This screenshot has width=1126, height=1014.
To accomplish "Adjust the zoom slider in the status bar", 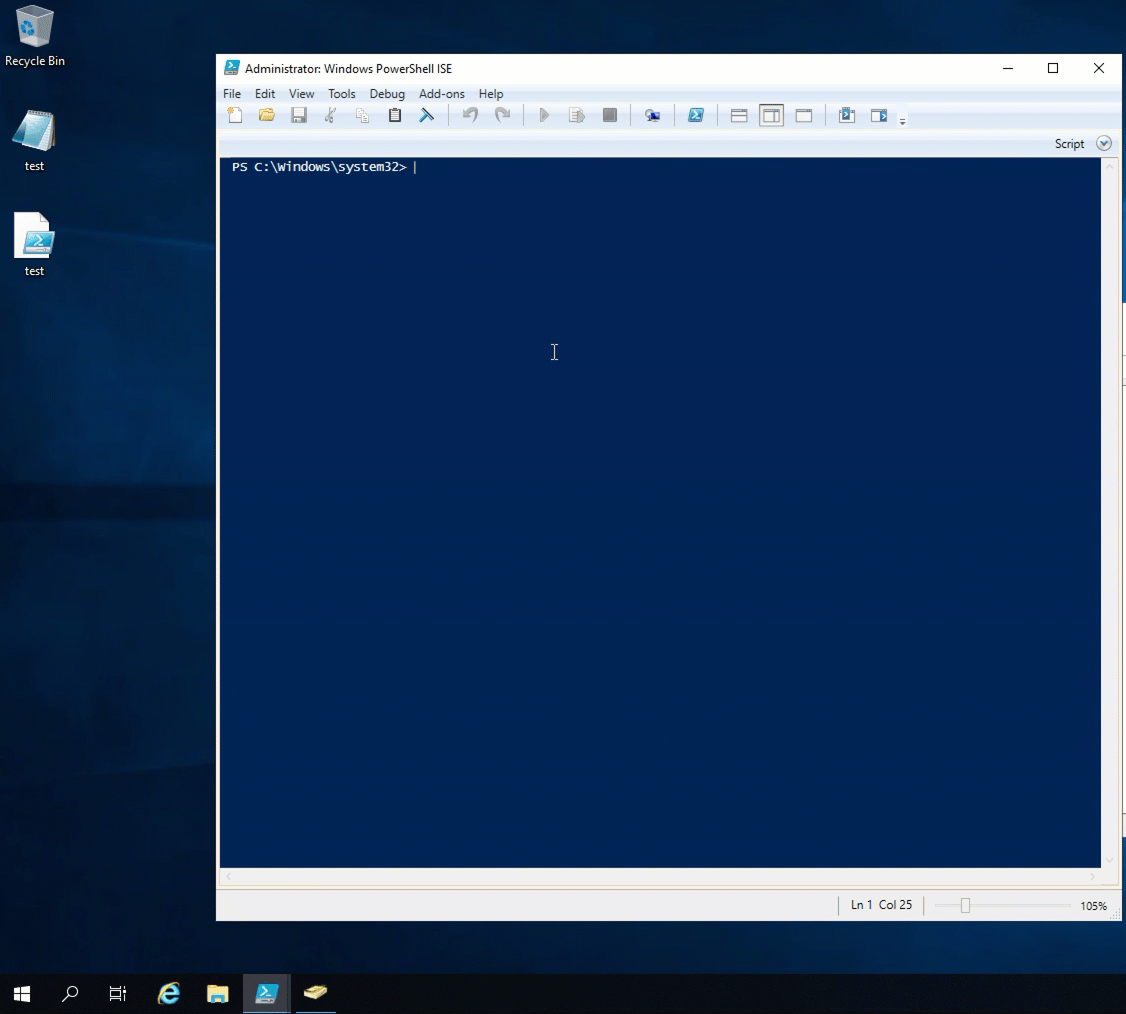I will pos(965,906).
